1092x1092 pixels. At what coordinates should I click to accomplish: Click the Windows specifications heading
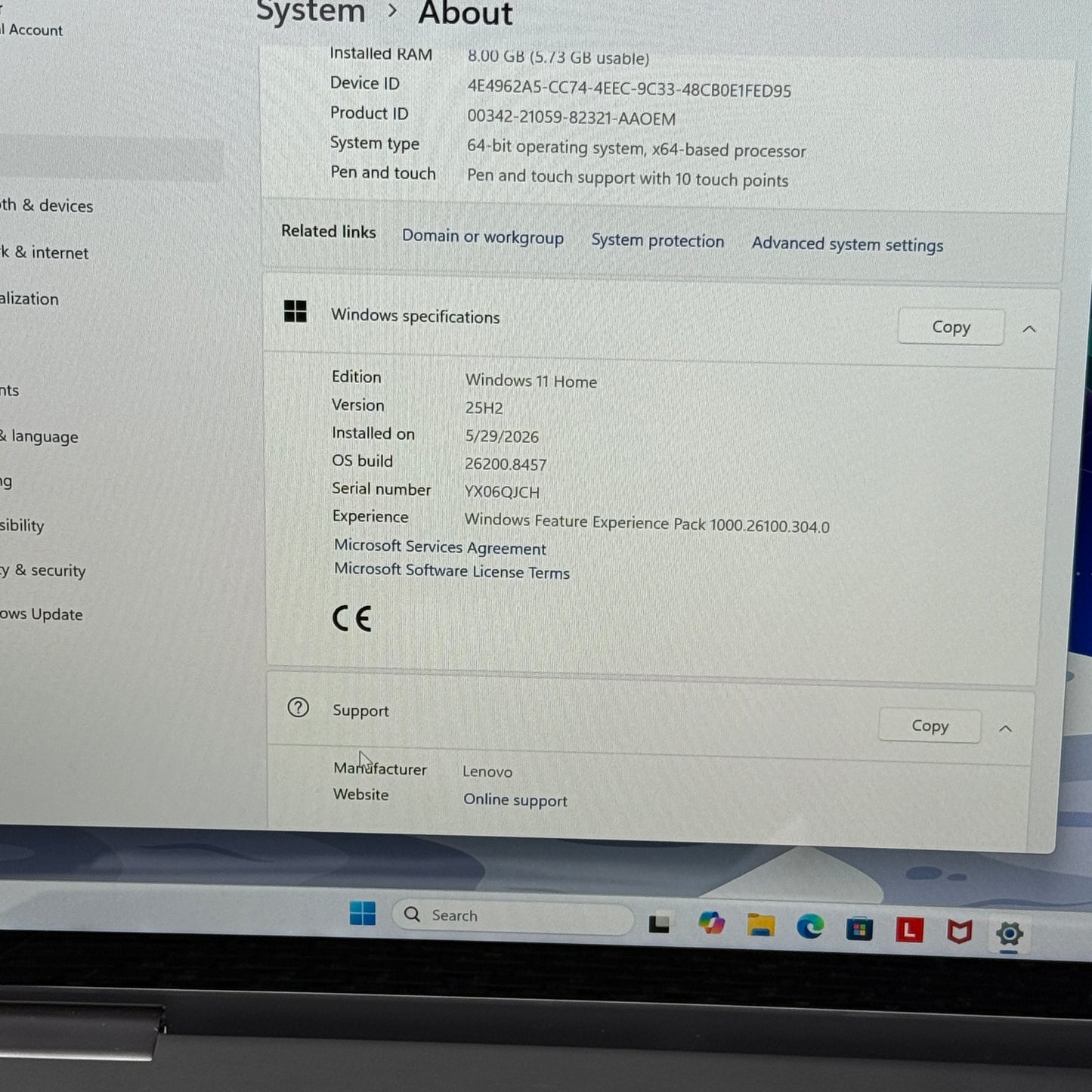415,316
